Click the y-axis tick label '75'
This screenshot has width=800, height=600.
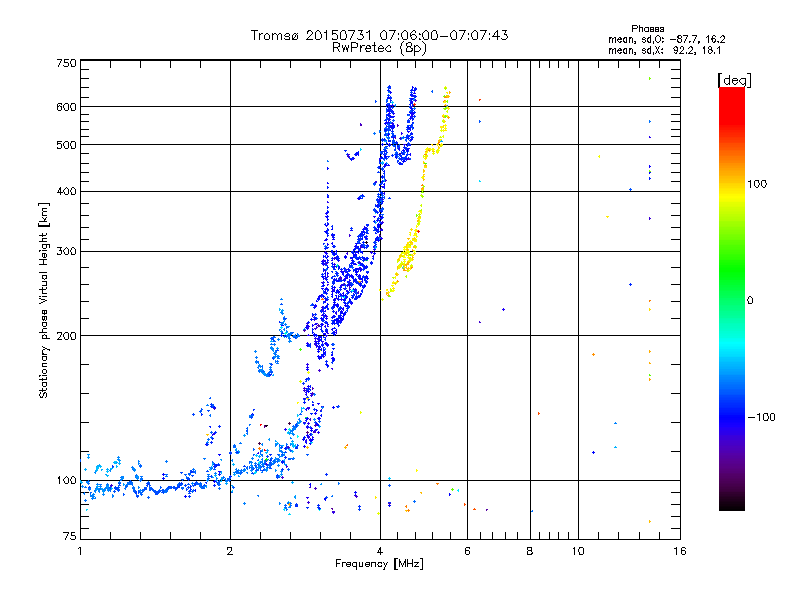(70, 536)
